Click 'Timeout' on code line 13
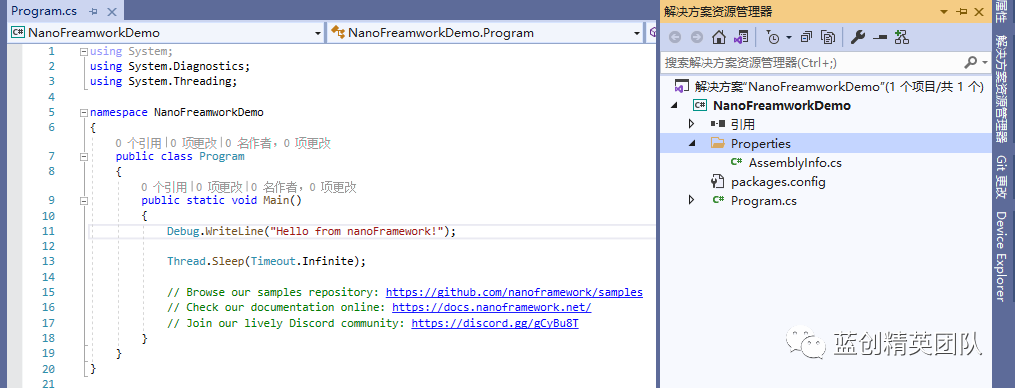This screenshot has width=1015, height=388. tap(273, 261)
